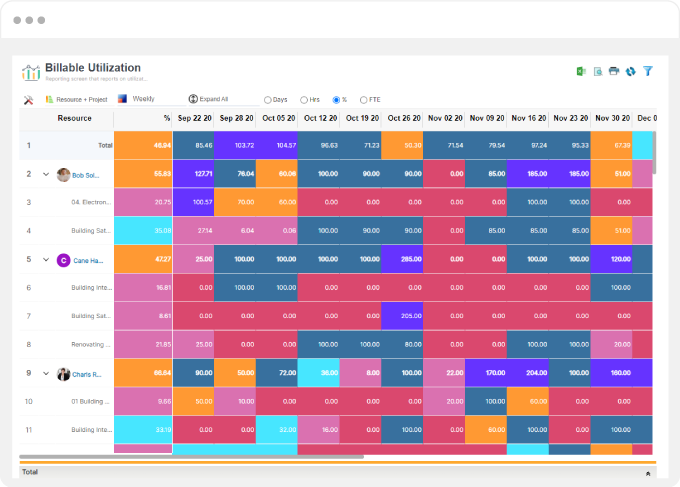The image size is (680, 487).
Task: Click row 11 cell 33.19
Action: 143,430
